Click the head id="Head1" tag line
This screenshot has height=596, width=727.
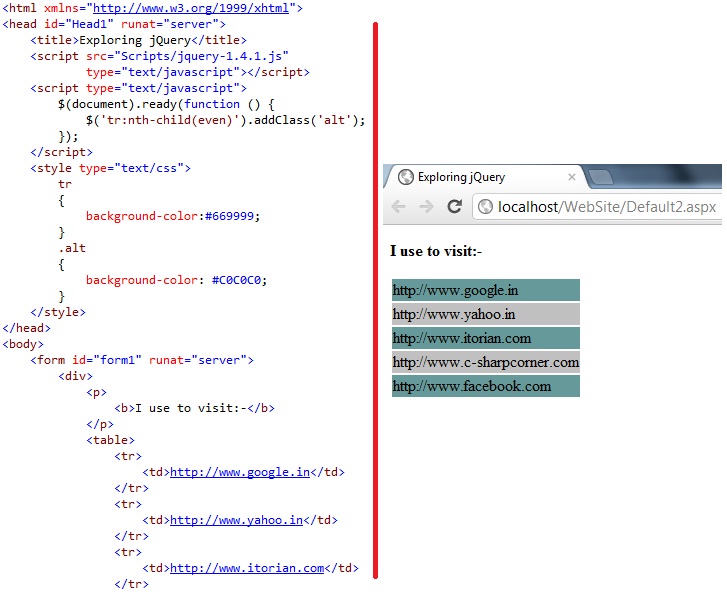tap(114, 24)
